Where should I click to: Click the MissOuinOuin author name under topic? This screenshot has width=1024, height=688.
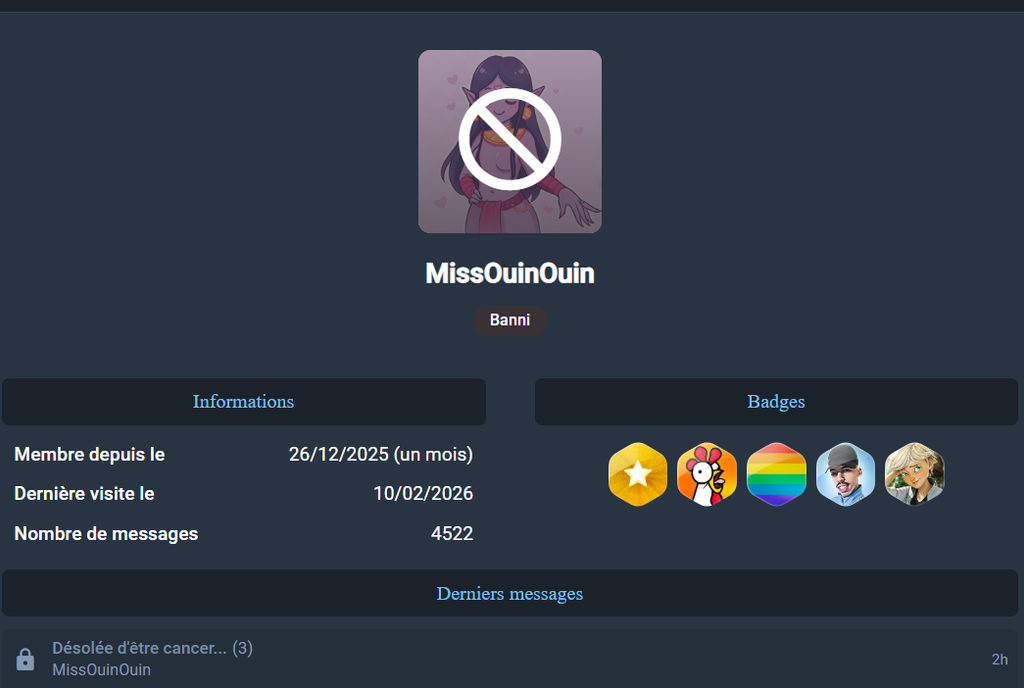click(x=101, y=670)
